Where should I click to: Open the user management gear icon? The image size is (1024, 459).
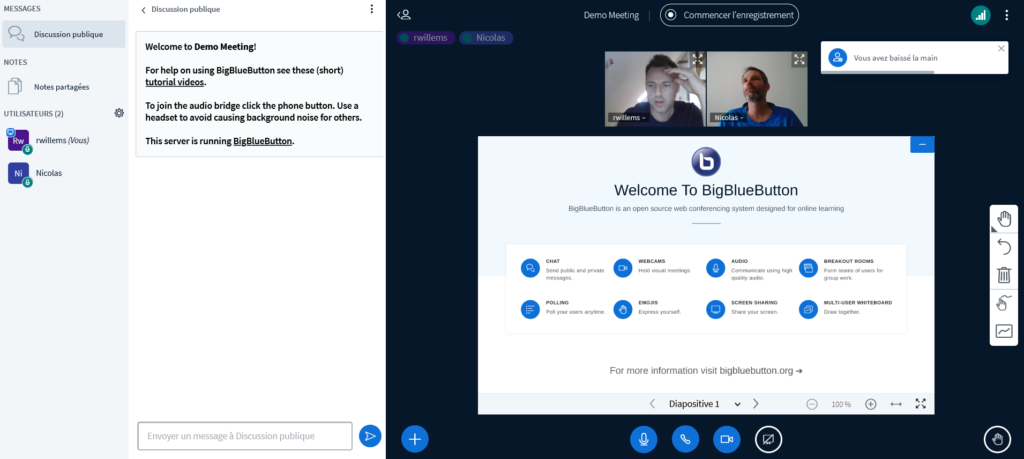119,113
